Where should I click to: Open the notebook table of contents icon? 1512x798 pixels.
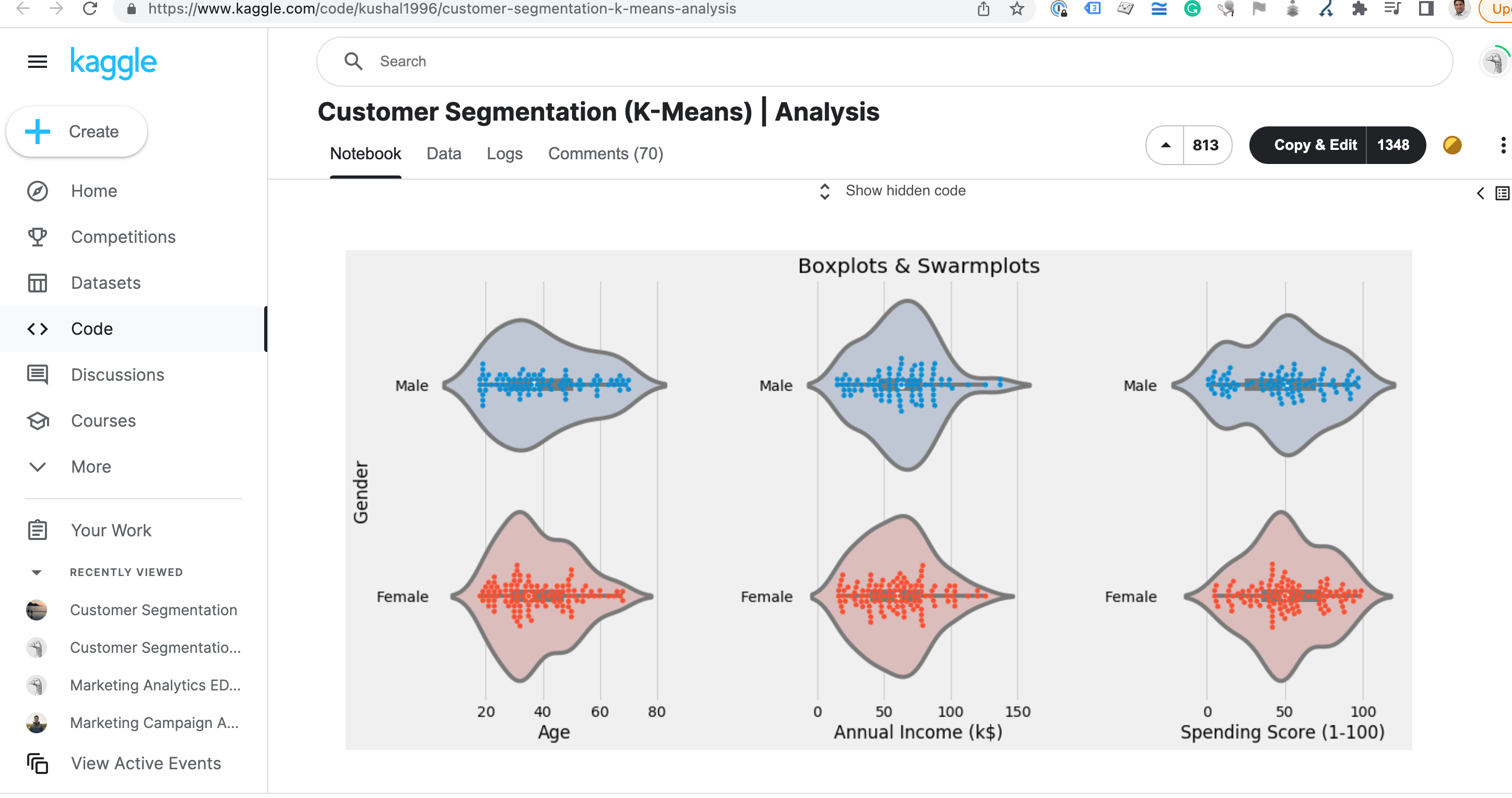[x=1502, y=193]
